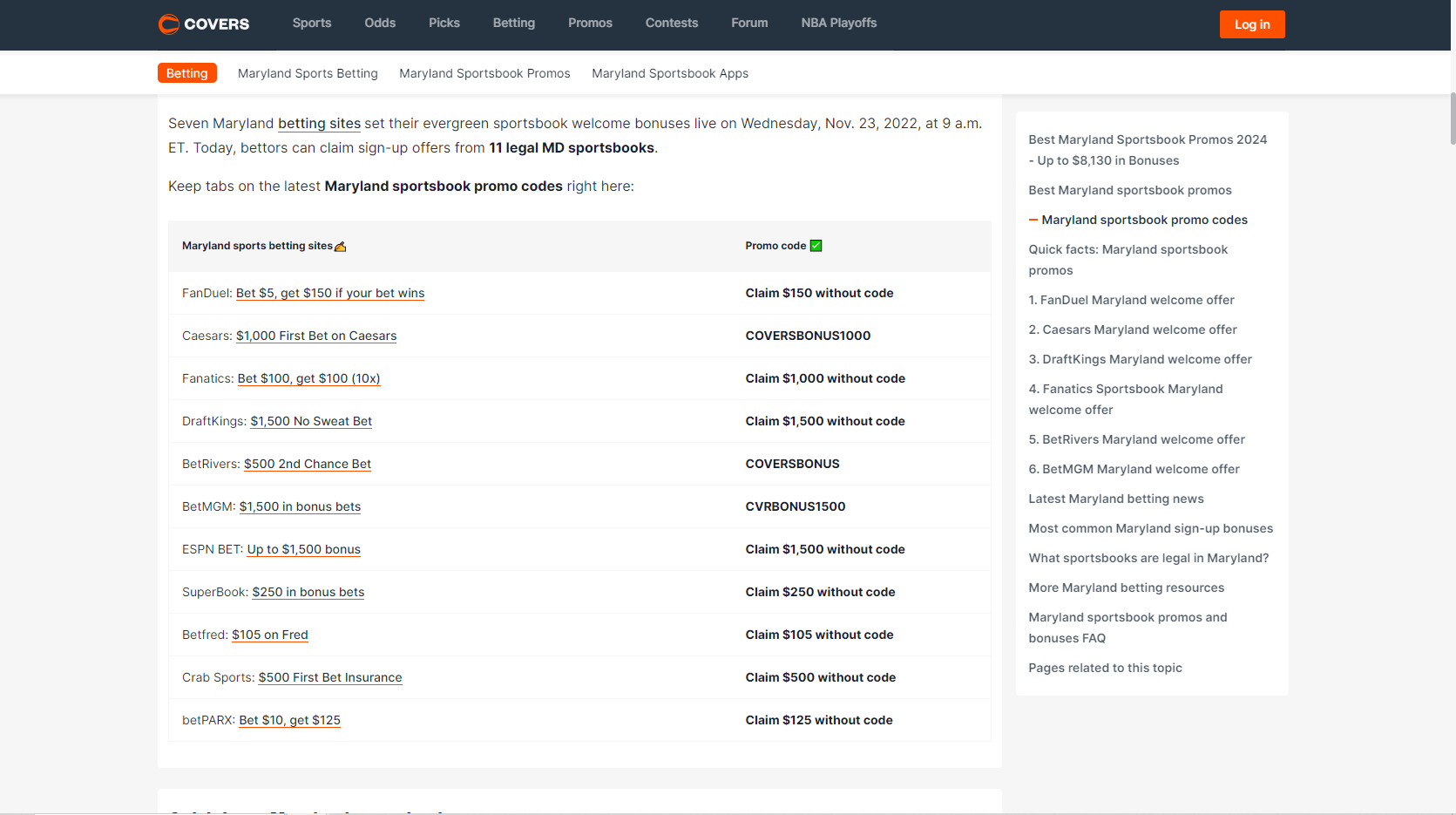Viewport: 1456px width, 815px height.
Task: Jump to Quick facts: Maryland sportsbook promos
Action: click(1128, 260)
